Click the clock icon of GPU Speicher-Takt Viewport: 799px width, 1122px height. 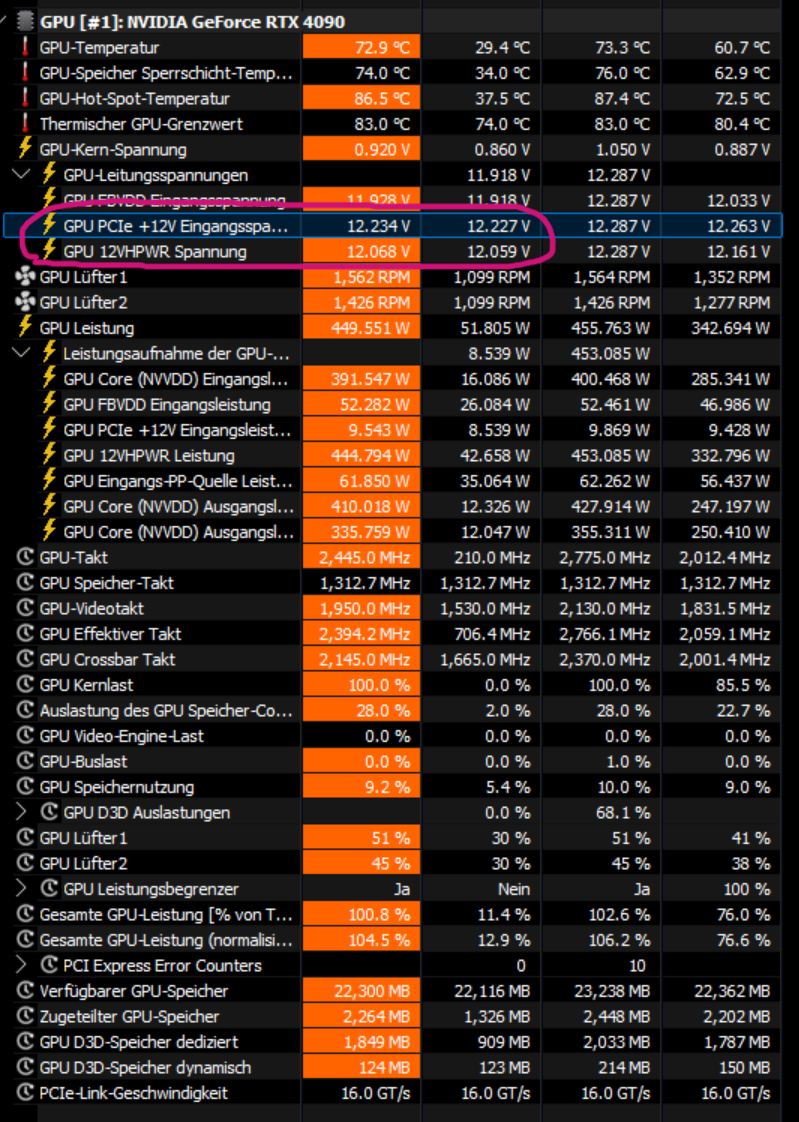click(25, 582)
